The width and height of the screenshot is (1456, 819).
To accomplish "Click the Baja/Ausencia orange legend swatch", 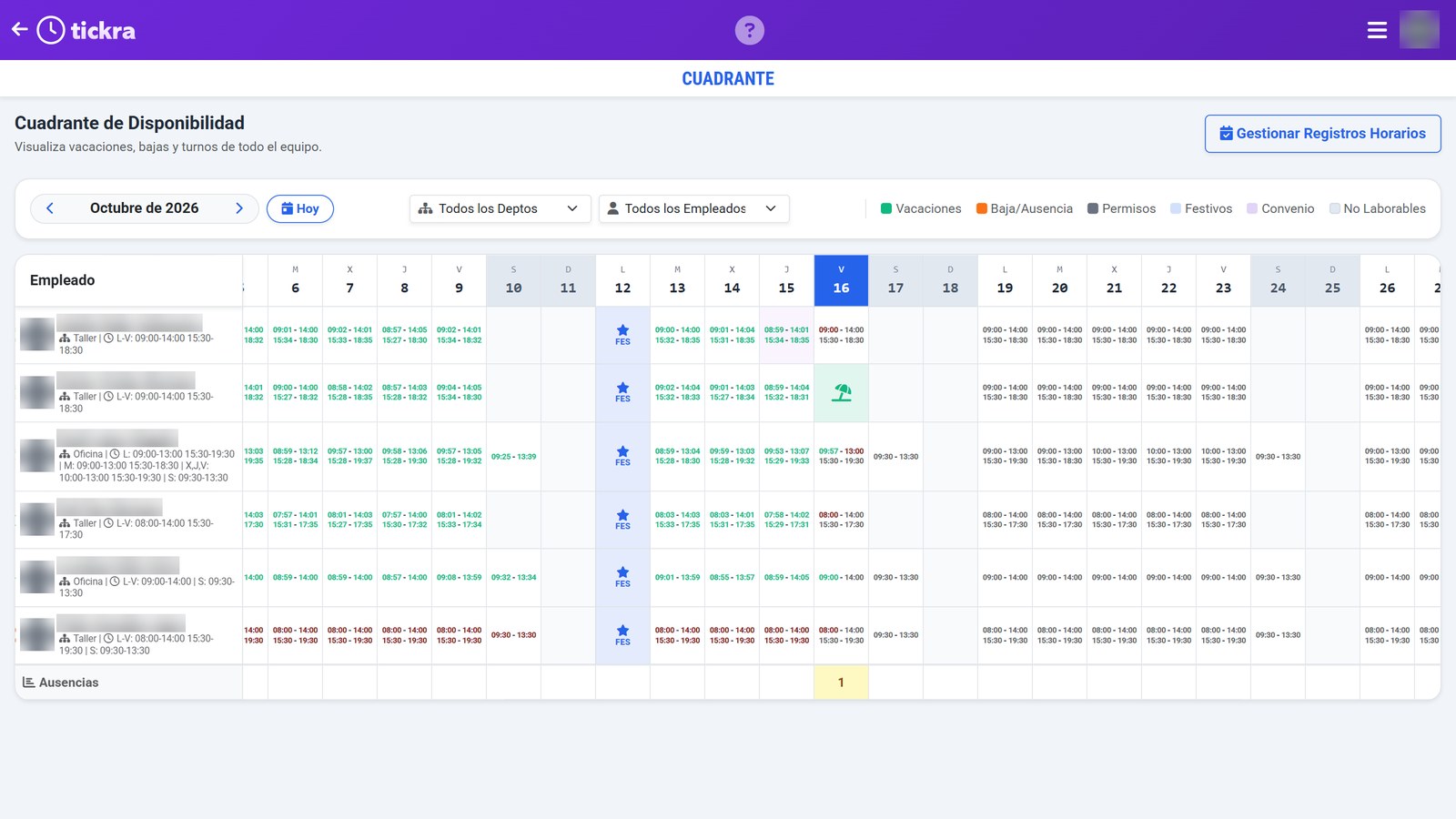I will click(982, 208).
